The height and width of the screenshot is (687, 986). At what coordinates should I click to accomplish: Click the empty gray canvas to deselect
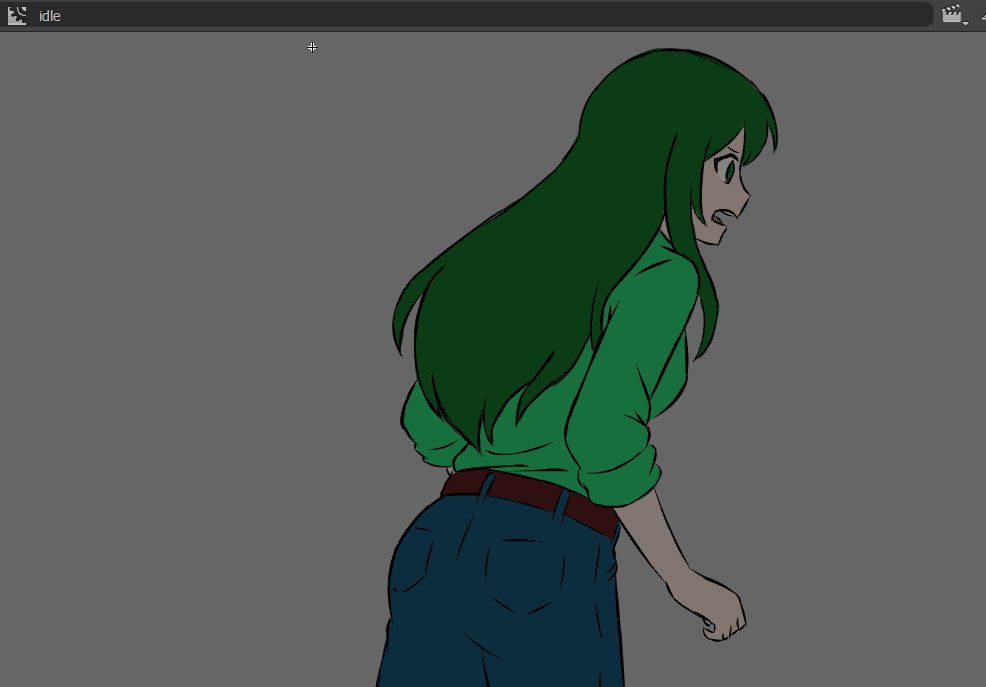150,350
